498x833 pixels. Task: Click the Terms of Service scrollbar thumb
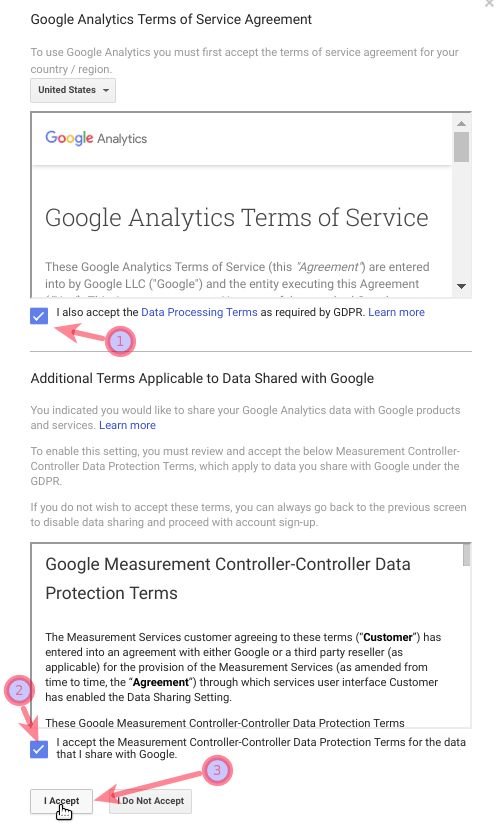click(461, 147)
